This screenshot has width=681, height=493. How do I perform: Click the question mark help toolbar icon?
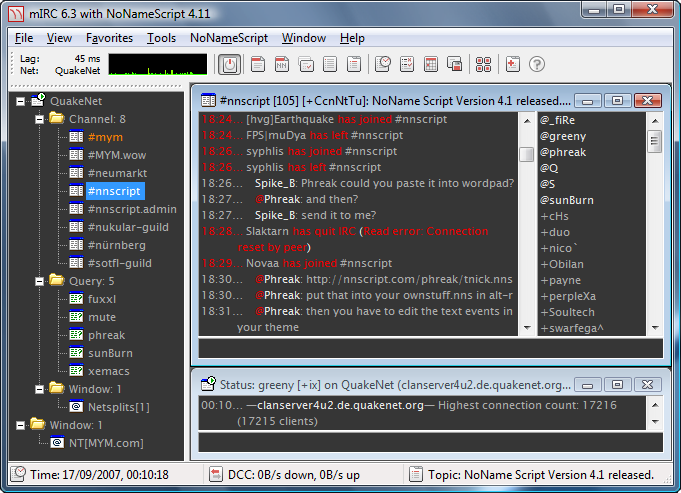click(537, 64)
